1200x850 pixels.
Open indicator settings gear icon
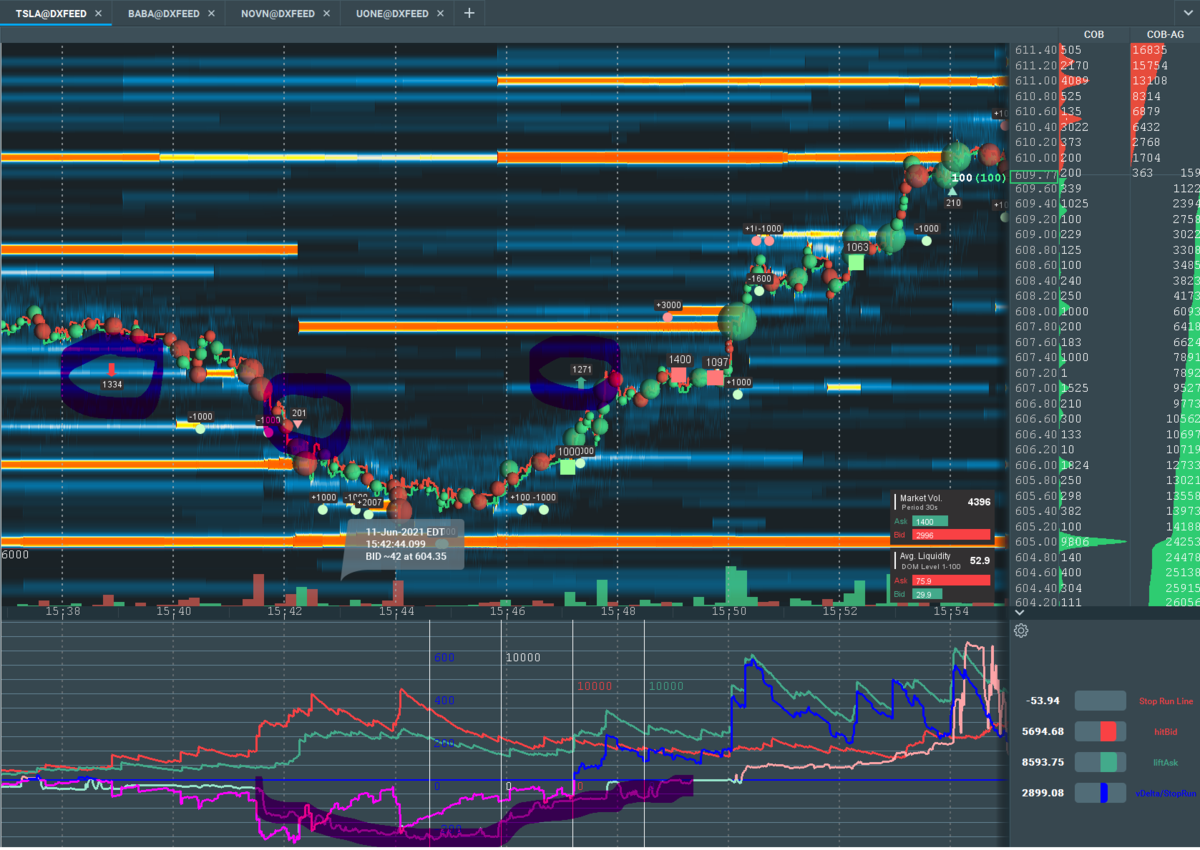pyautogui.click(x=1021, y=630)
